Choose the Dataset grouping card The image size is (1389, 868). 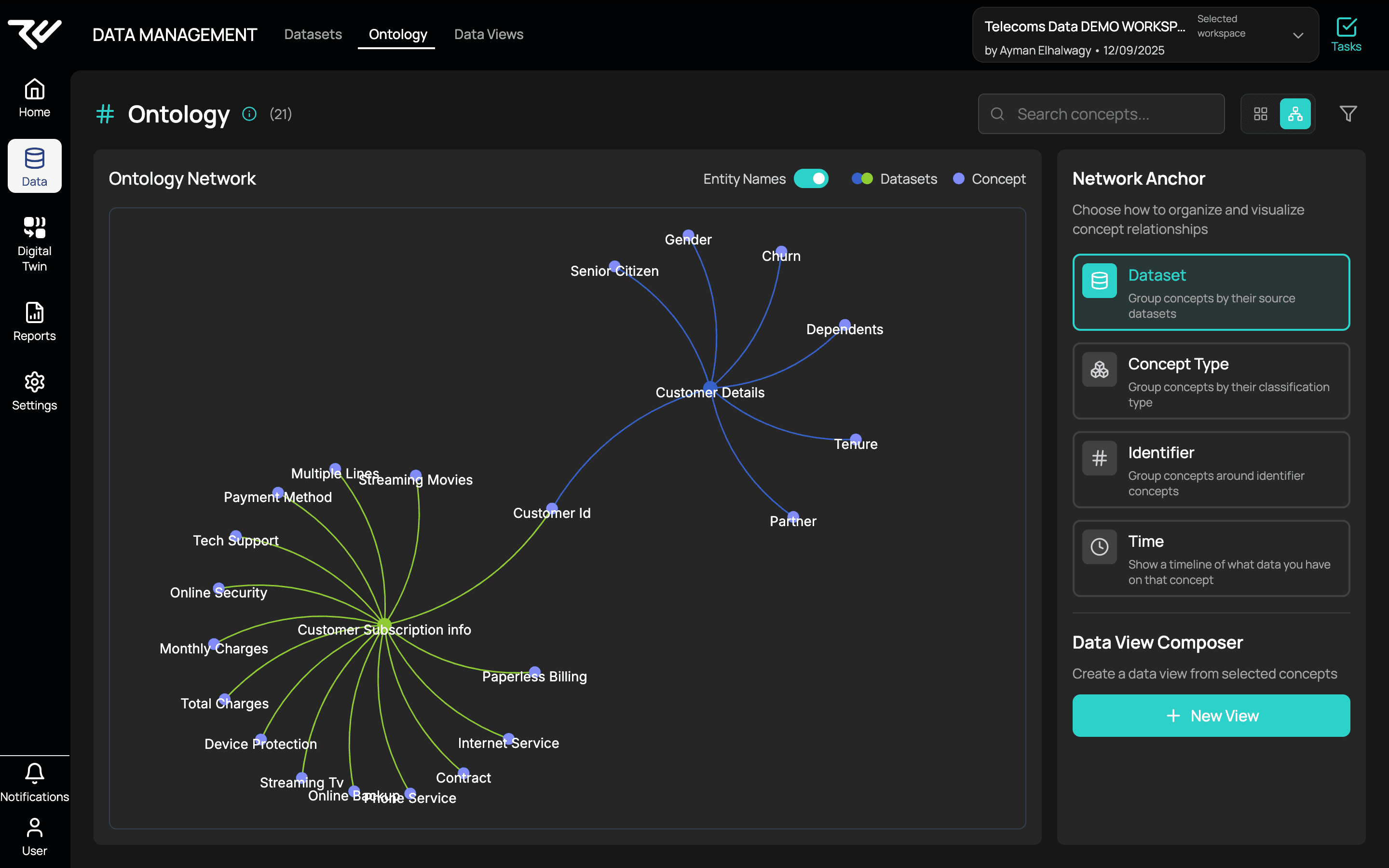click(x=1210, y=292)
